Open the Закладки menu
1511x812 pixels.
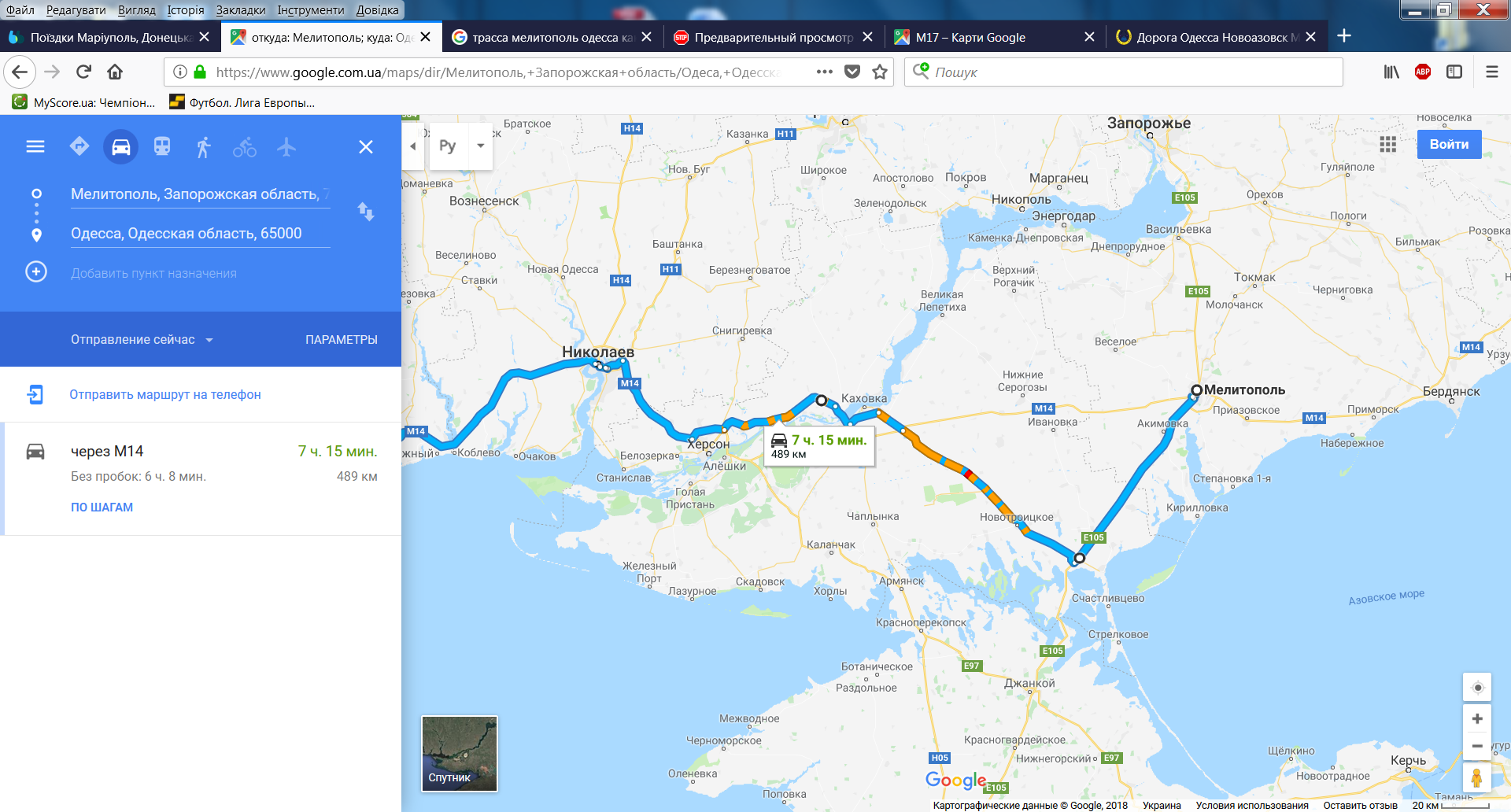click(241, 10)
